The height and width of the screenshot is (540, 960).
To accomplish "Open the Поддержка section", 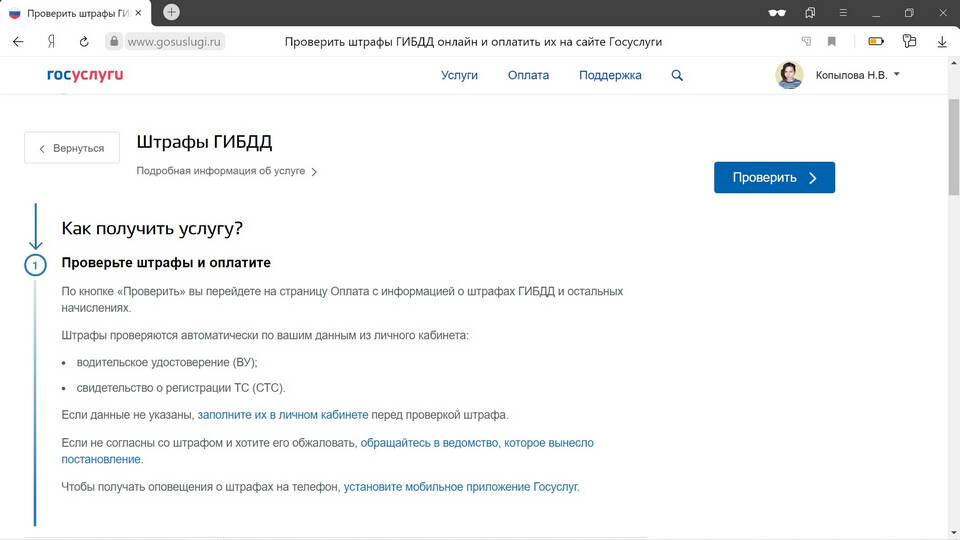I will 610,75.
